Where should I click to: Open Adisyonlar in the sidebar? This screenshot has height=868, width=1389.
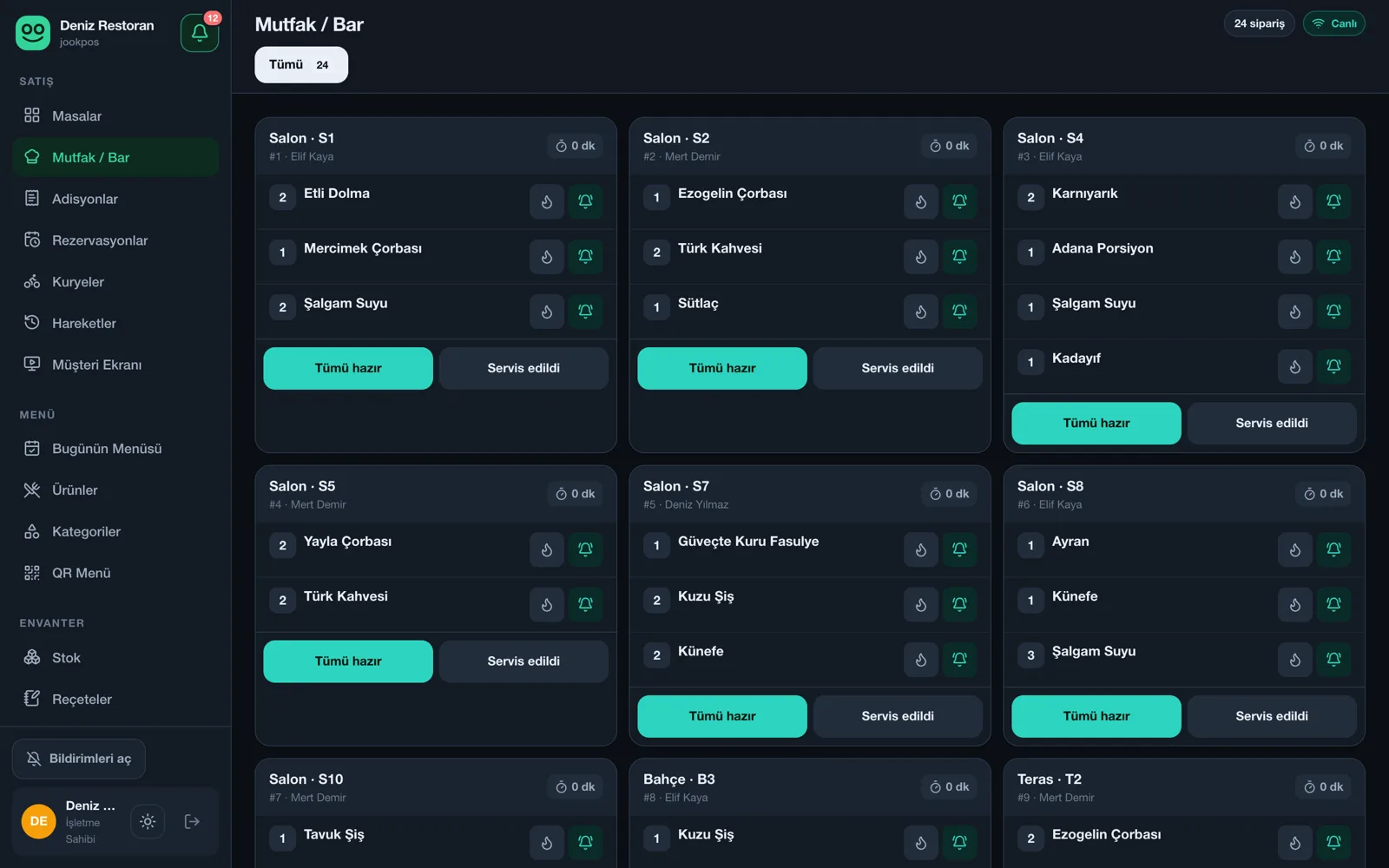115,199
